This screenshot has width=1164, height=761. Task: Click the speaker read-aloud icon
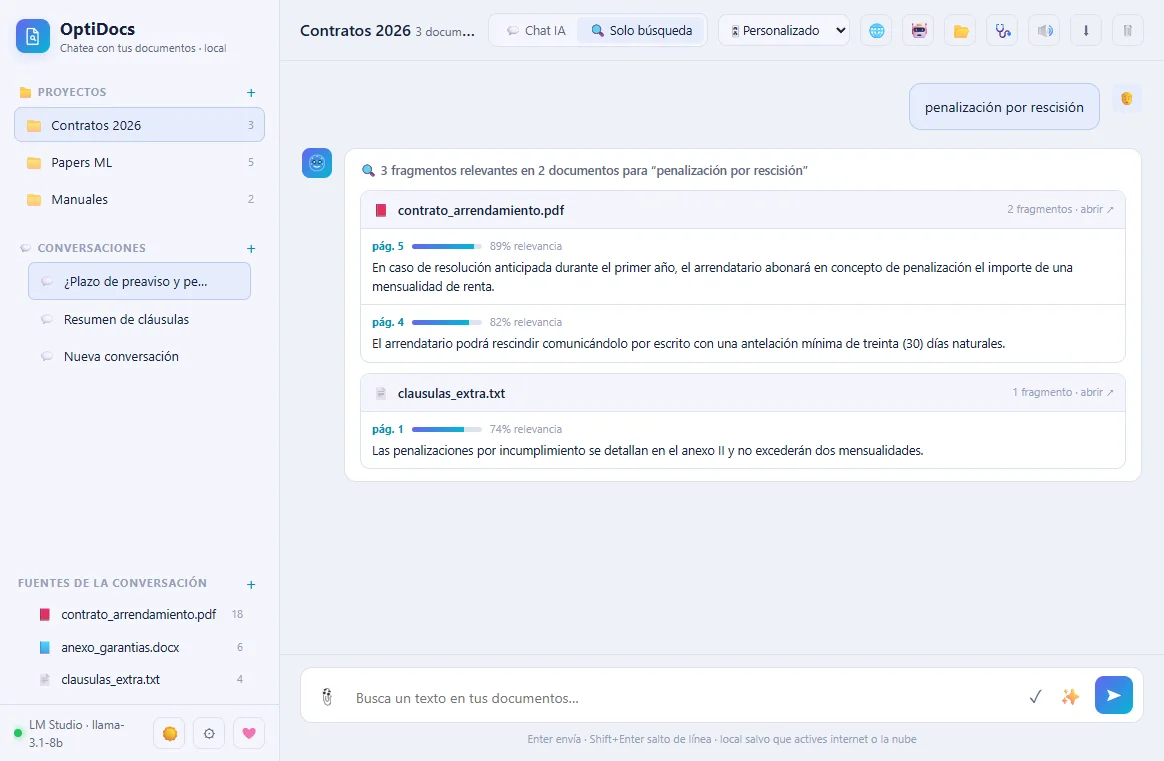pyautogui.click(x=1044, y=30)
